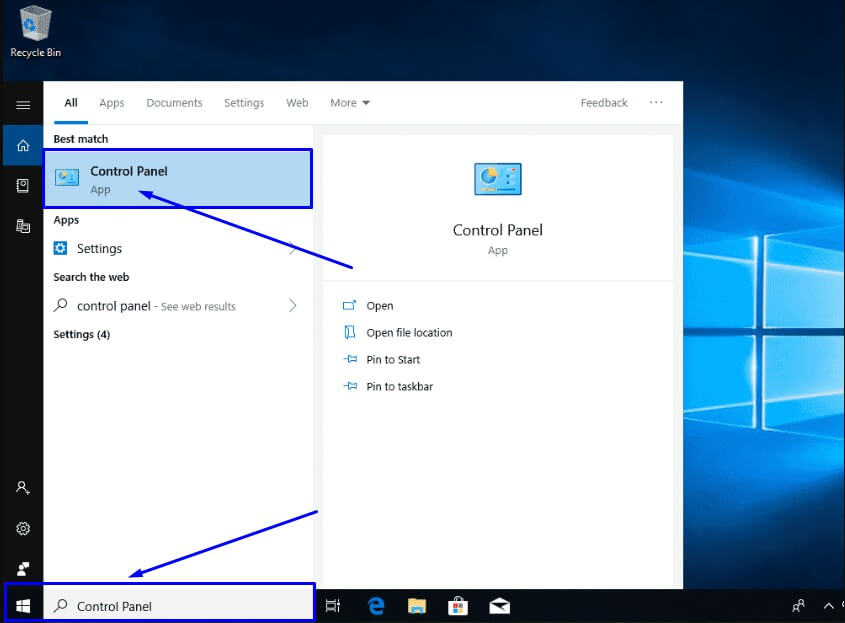Open Task View on the taskbar
Image resolution: width=845 pixels, height=623 pixels.
(x=333, y=606)
